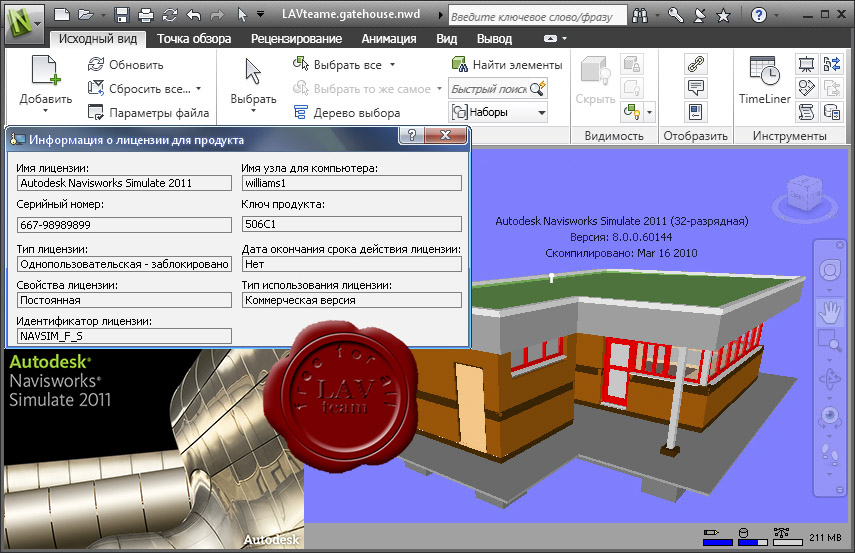This screenshot has height=553, width=855.
Task: Print using the printer icon
Action: click(146, 15)
